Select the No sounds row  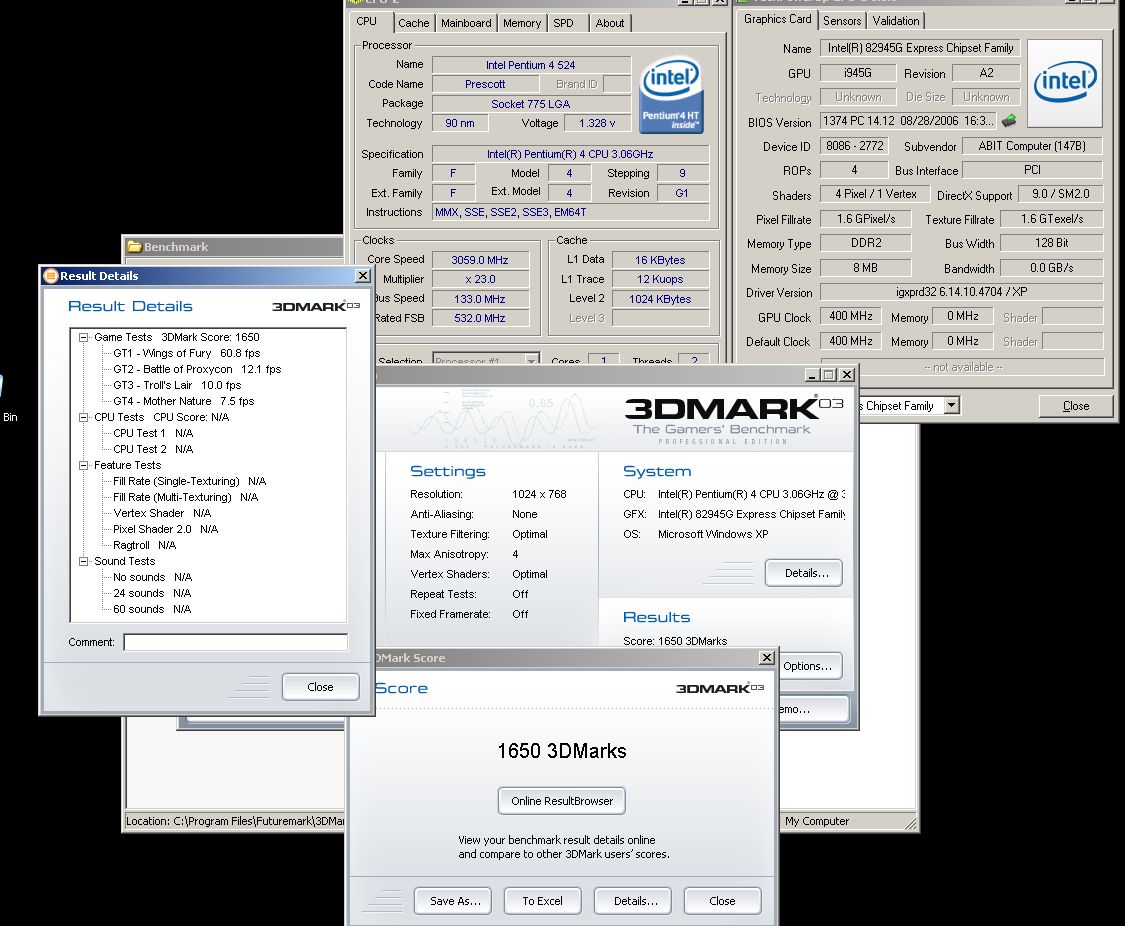[152, 577]
